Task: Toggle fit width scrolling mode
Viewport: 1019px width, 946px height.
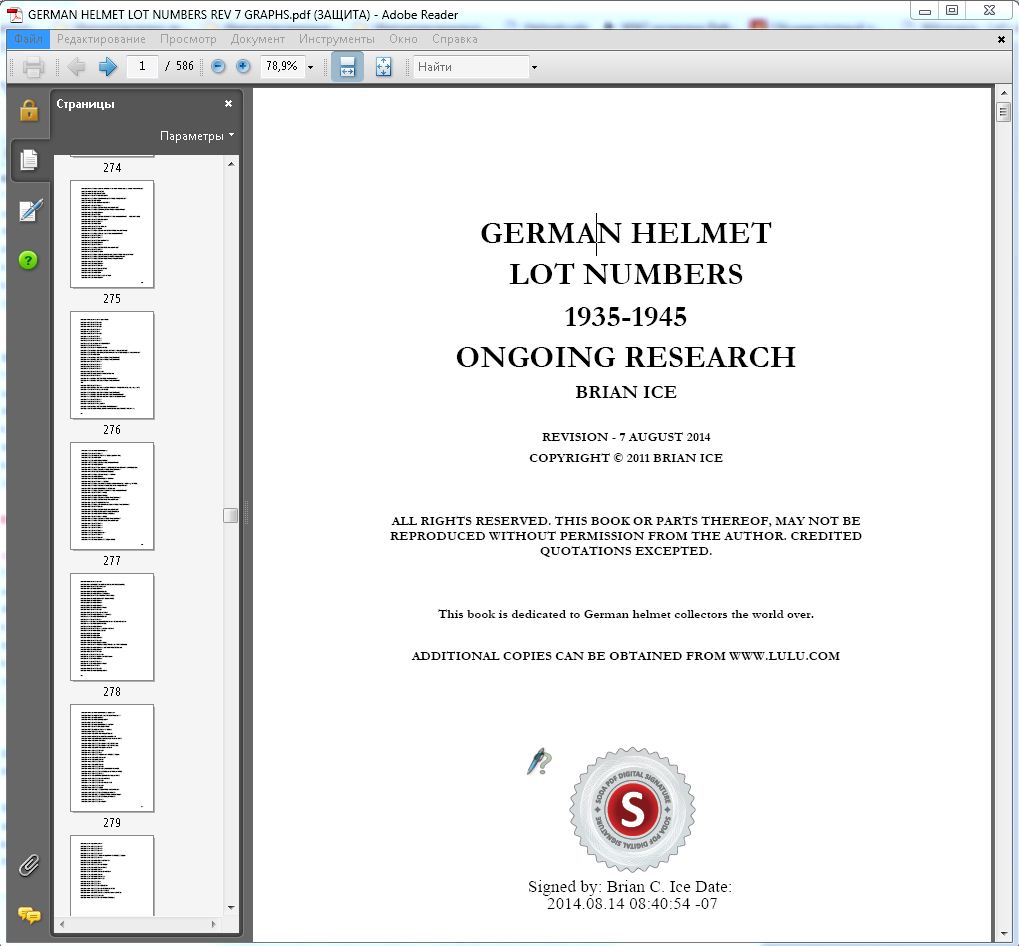Action: [347, 67]
